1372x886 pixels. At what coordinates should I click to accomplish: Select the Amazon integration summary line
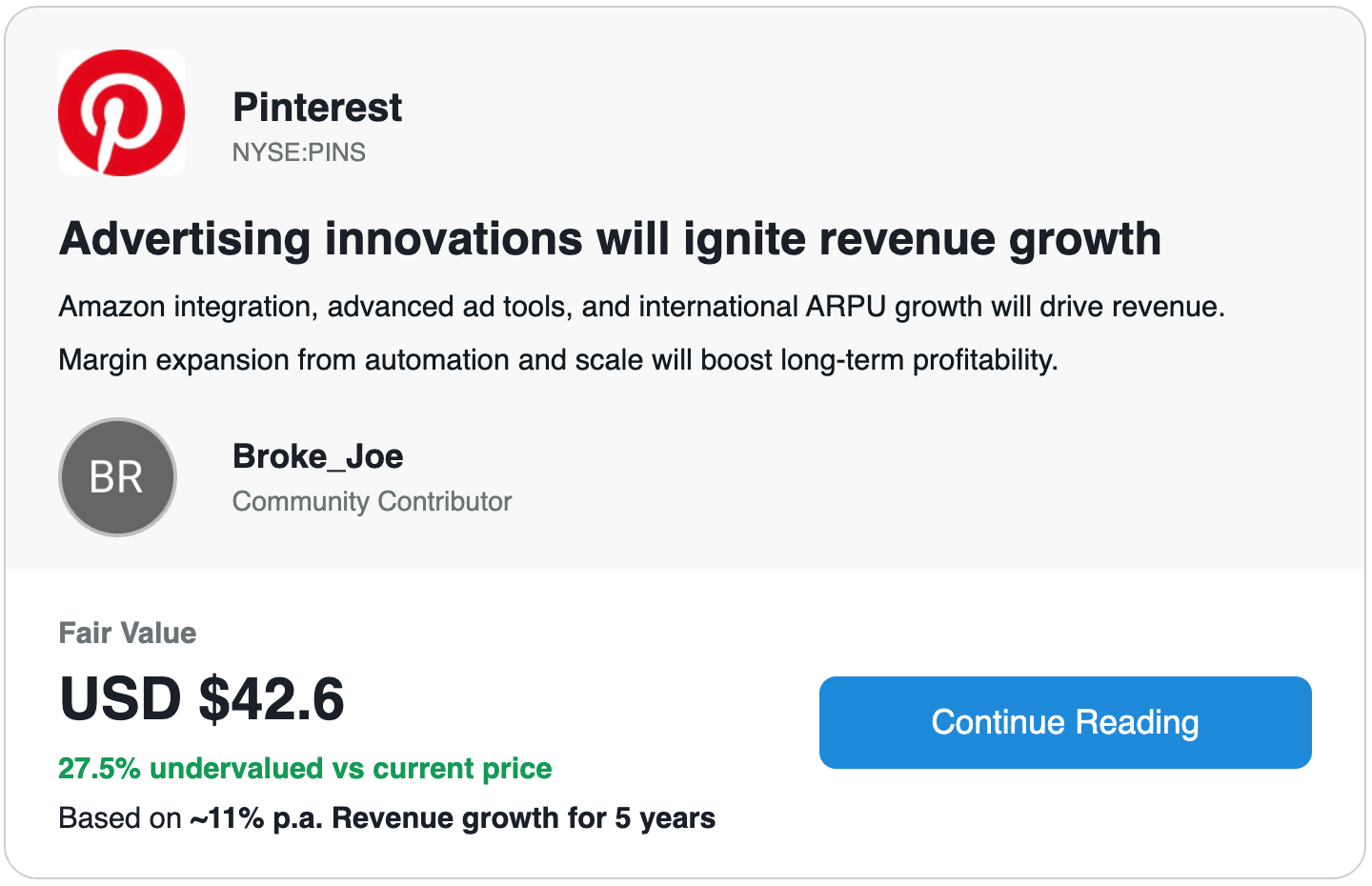[641, 307]
